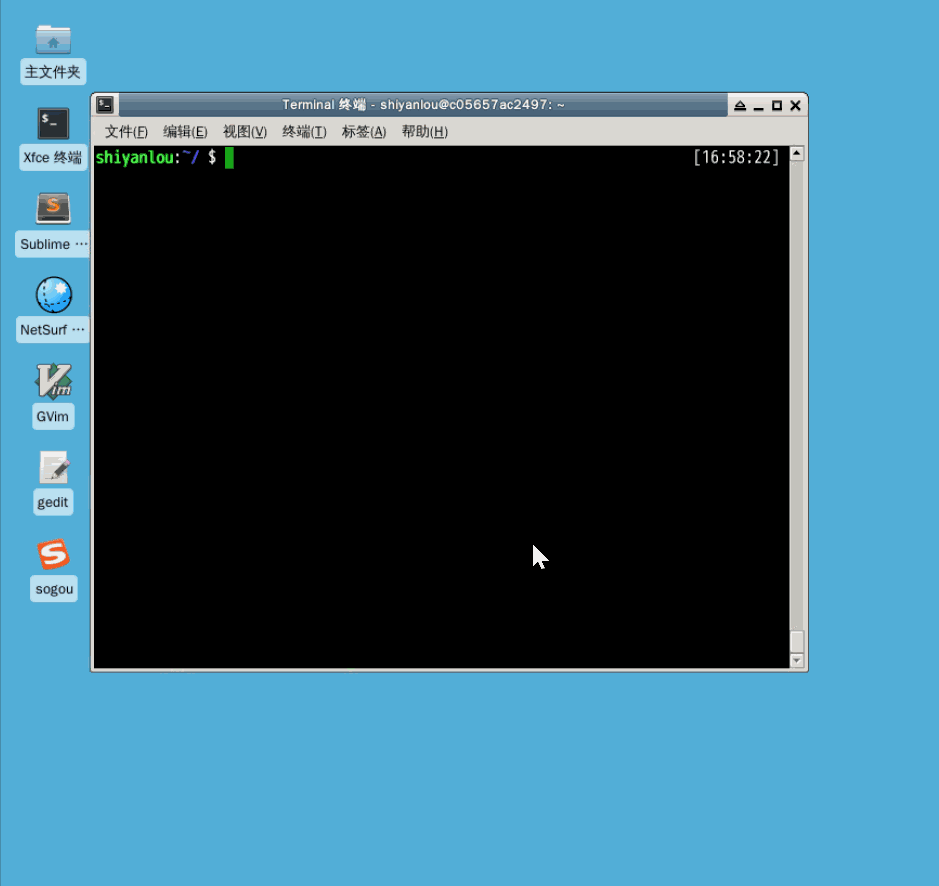The width and height of the screenshot is (939, 886).
Task: Click the terminal scrollbar up arrow
Action: coord(796,153)
